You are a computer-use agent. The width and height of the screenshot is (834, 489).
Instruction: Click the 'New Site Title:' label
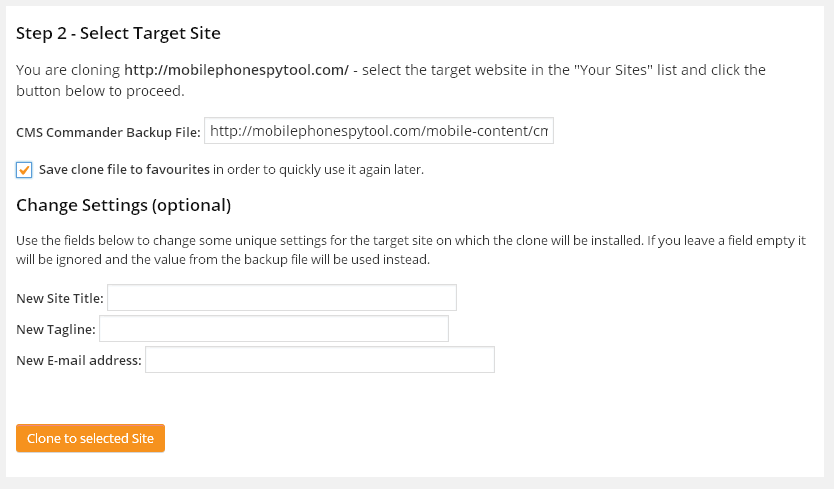click(x=60, y=299)
